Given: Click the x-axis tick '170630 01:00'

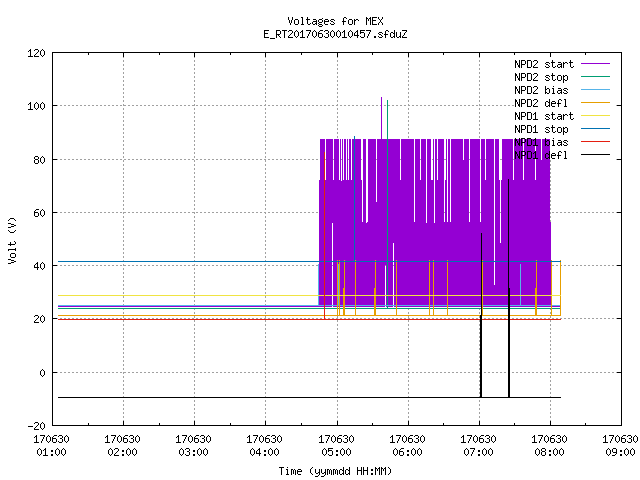Looking at the screenshot, I should (x=51, y=446).
